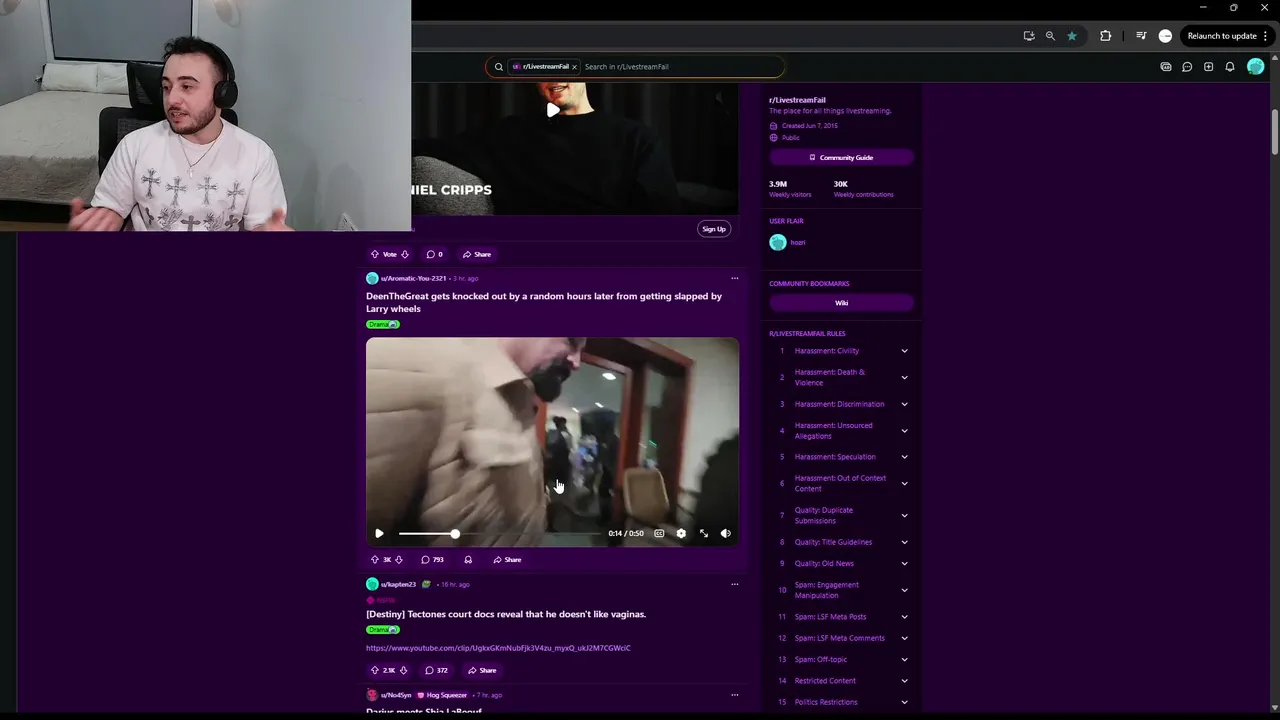This screenshot has width=1280, height=720.
Task: Share the Destiny Tectones post
Action: (482, 670)
